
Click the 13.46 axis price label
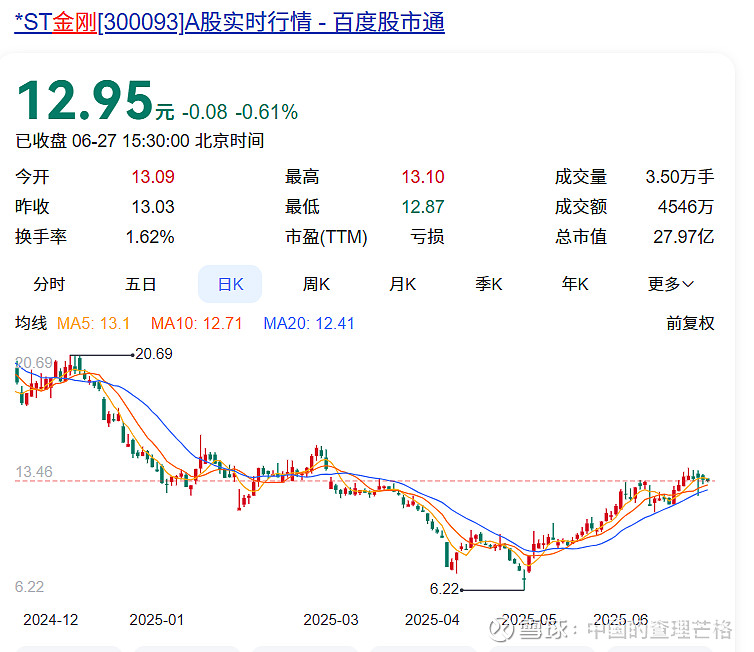coord(34,472)
